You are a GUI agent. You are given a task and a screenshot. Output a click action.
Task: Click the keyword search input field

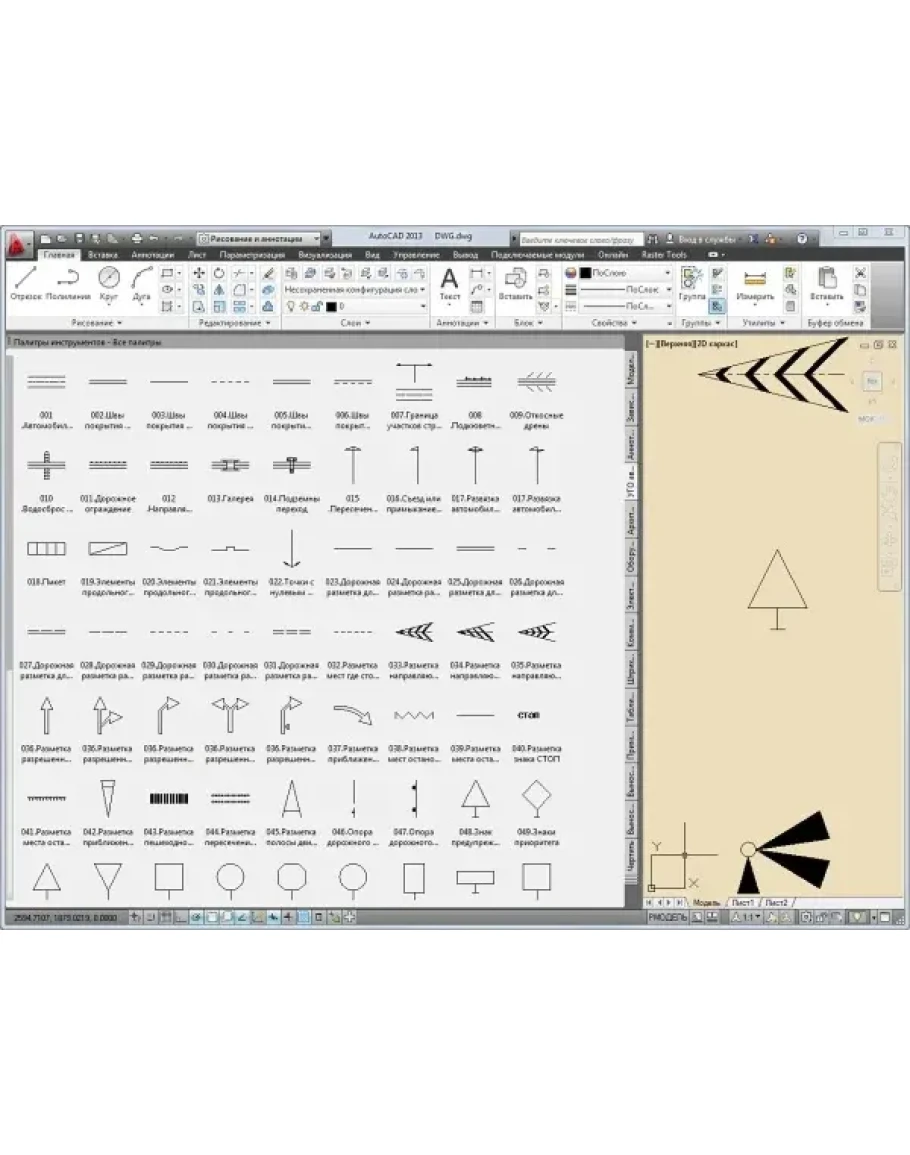(580, 240)
